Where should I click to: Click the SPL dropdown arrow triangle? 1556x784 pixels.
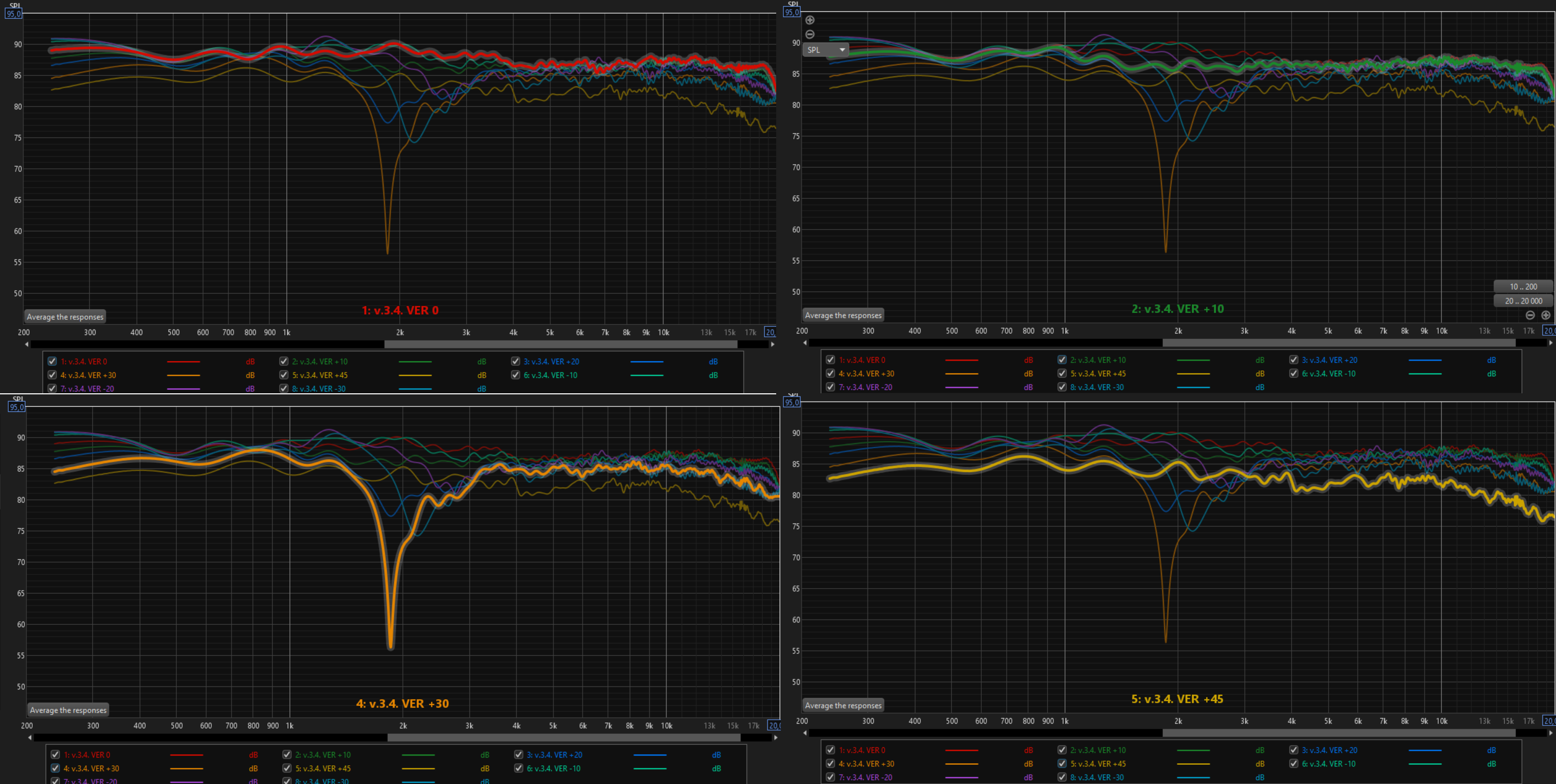pos(842,49)
